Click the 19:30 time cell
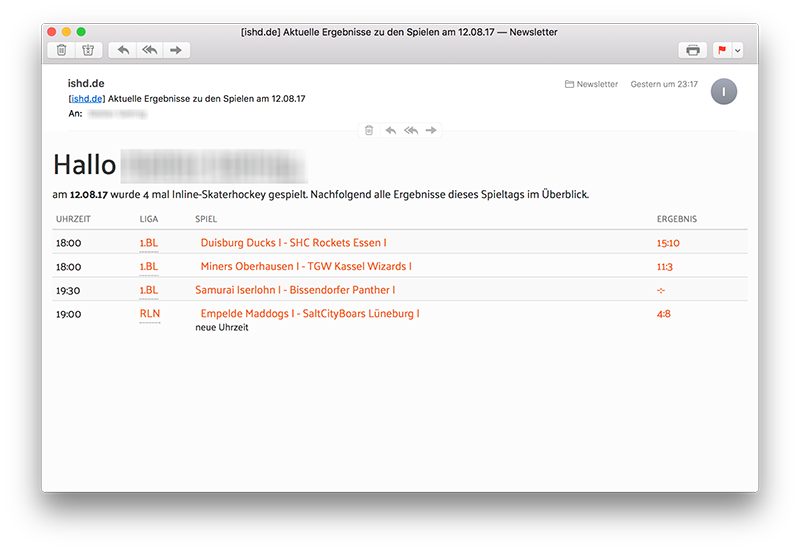The height and width of the screenshot is (551, 800). coord(68,291)
